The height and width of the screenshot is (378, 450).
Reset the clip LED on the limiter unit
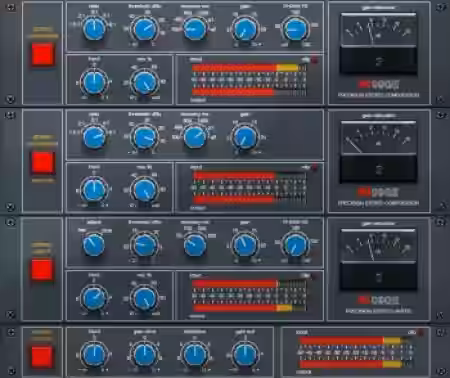pyautogui.click(x=314, y=276)
